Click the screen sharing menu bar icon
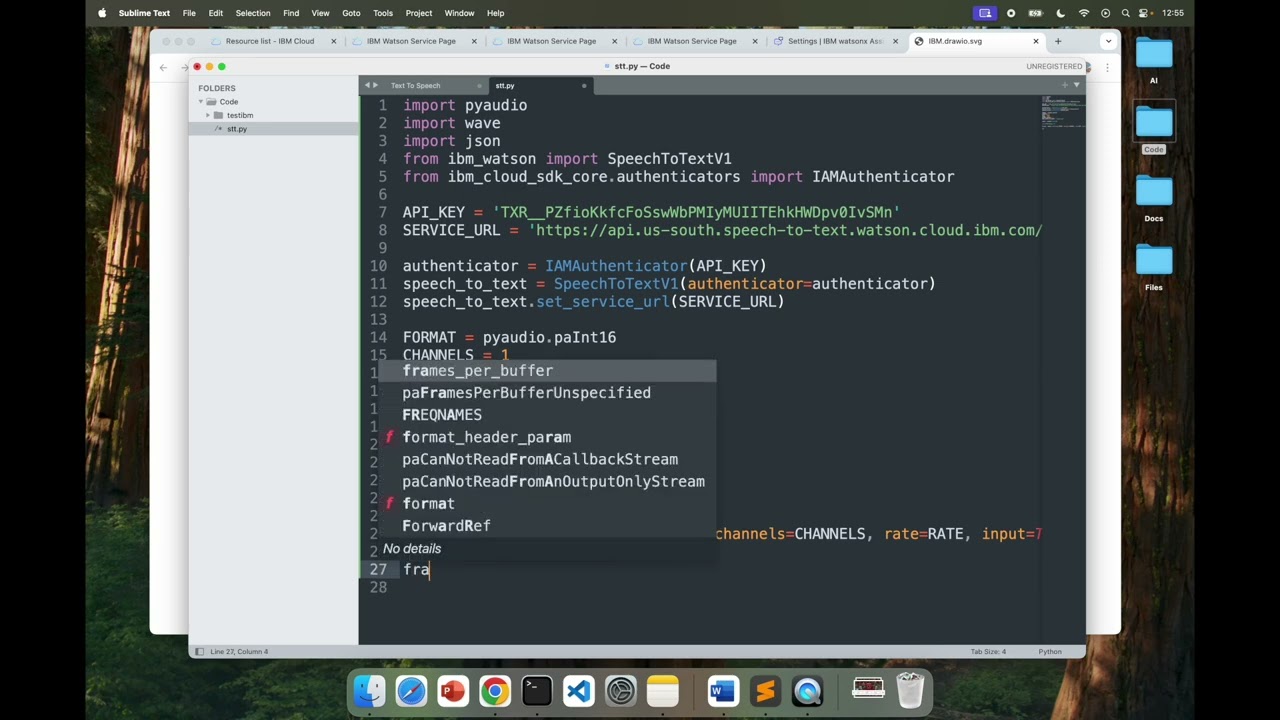The image size is (1280, 720). [985, 13]
